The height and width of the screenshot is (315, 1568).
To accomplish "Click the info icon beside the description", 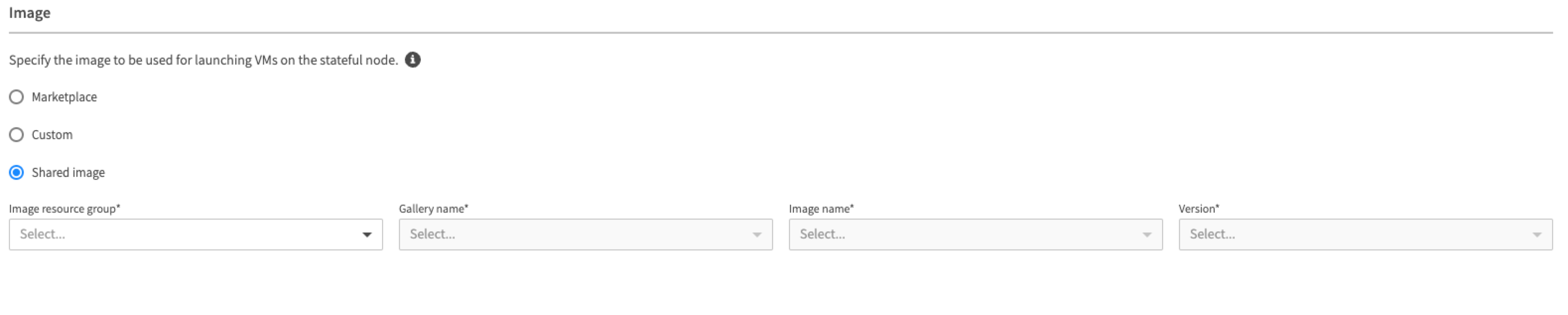I will click(x=413, y=60).
